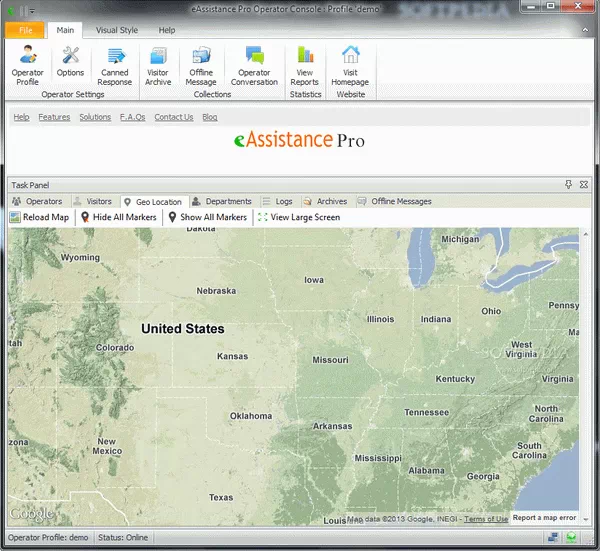Switch to the Visitors tab

pos(93,201)
